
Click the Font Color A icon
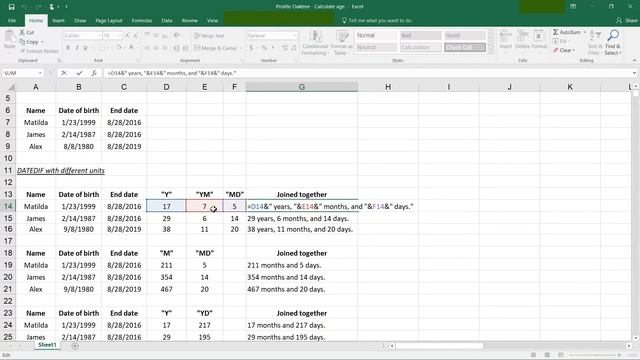click(131, 48)
